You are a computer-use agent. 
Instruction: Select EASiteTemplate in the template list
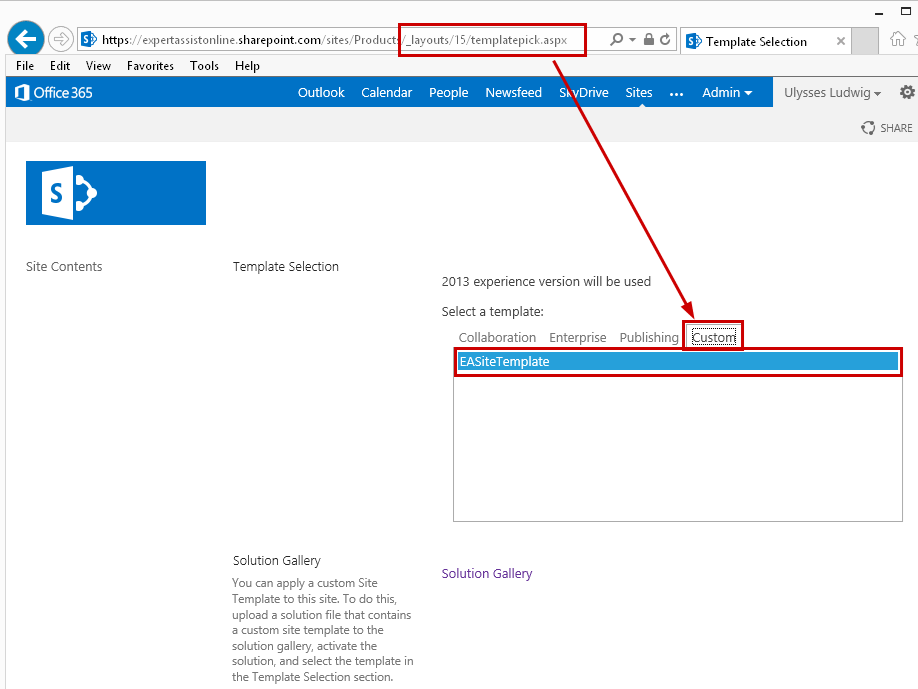point(504,362)
